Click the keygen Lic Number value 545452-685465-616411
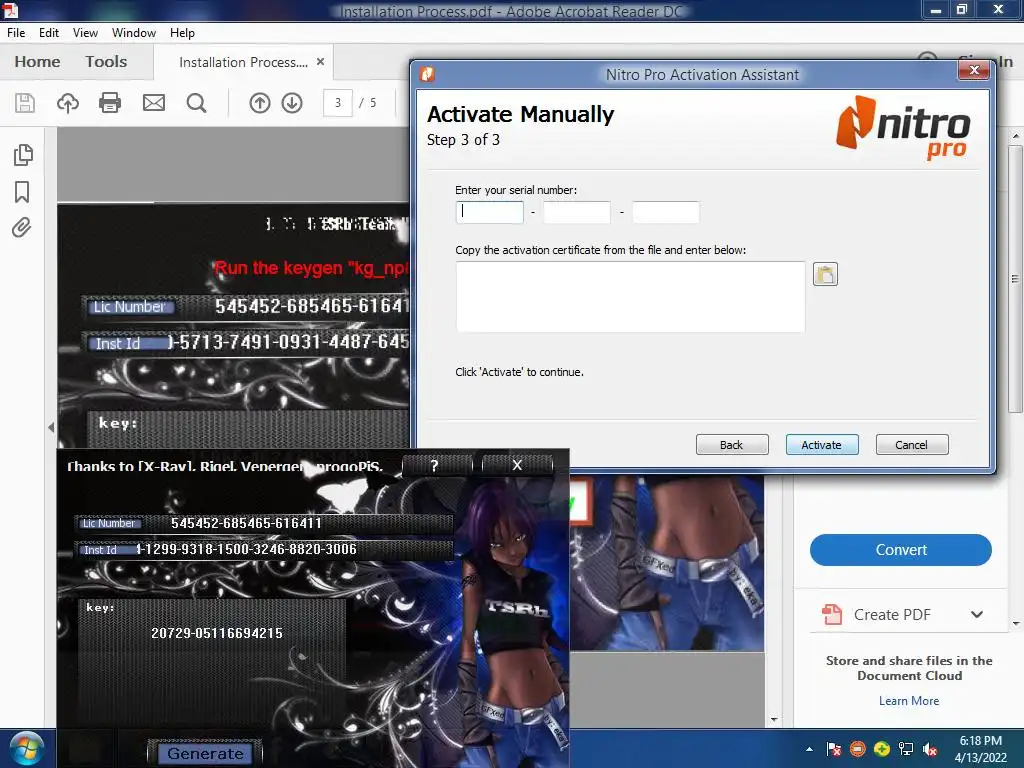Screen dimensions: 1024x768 coord(246,523)
